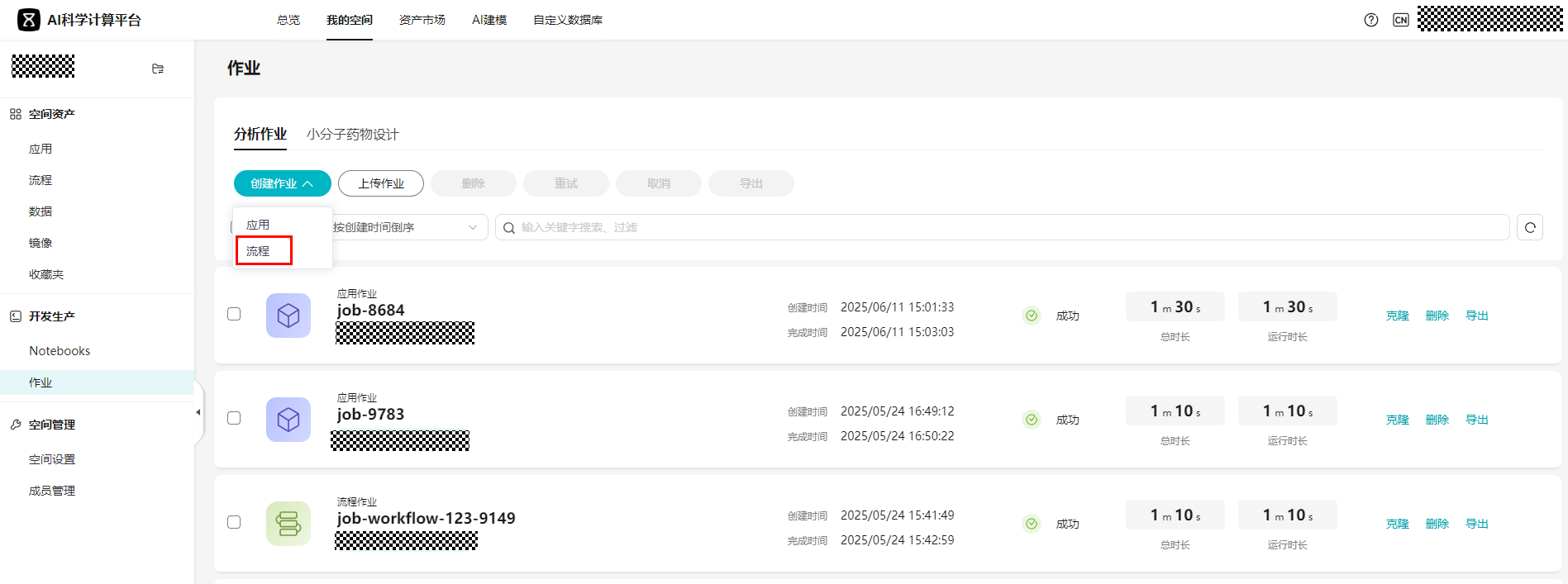Open 收藏夹 in the sidebar
The image size is (1568, 584).
(x=46, y=274)
